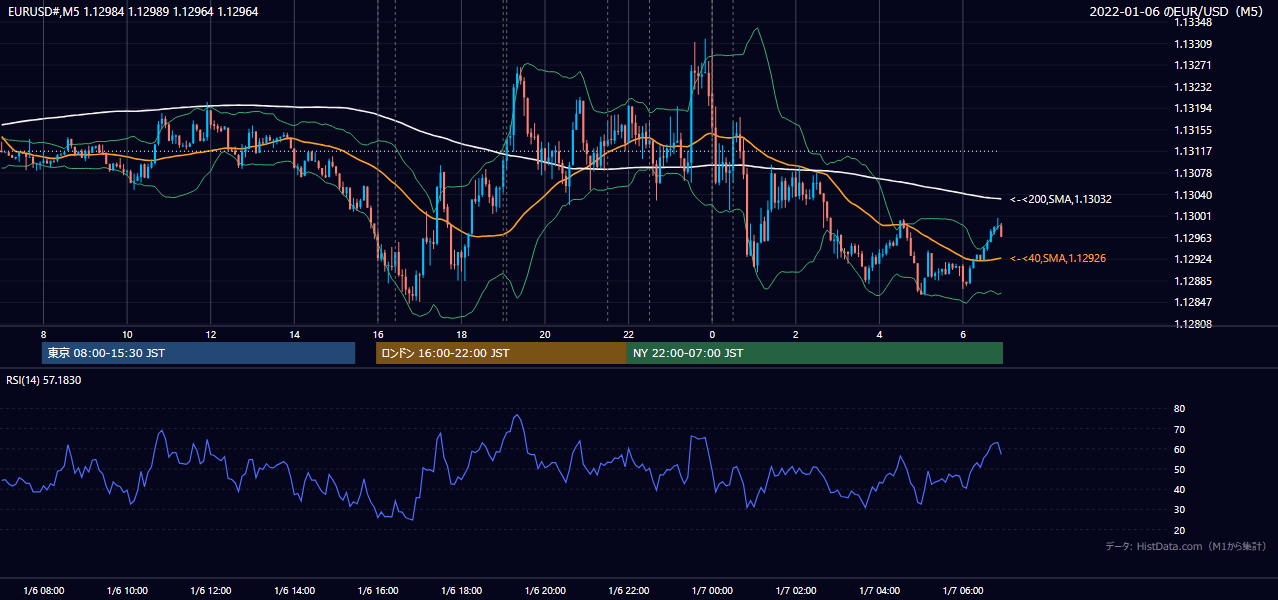Click the hour 18 label under the price chart

pyautogui.click(x=461, y=334)
